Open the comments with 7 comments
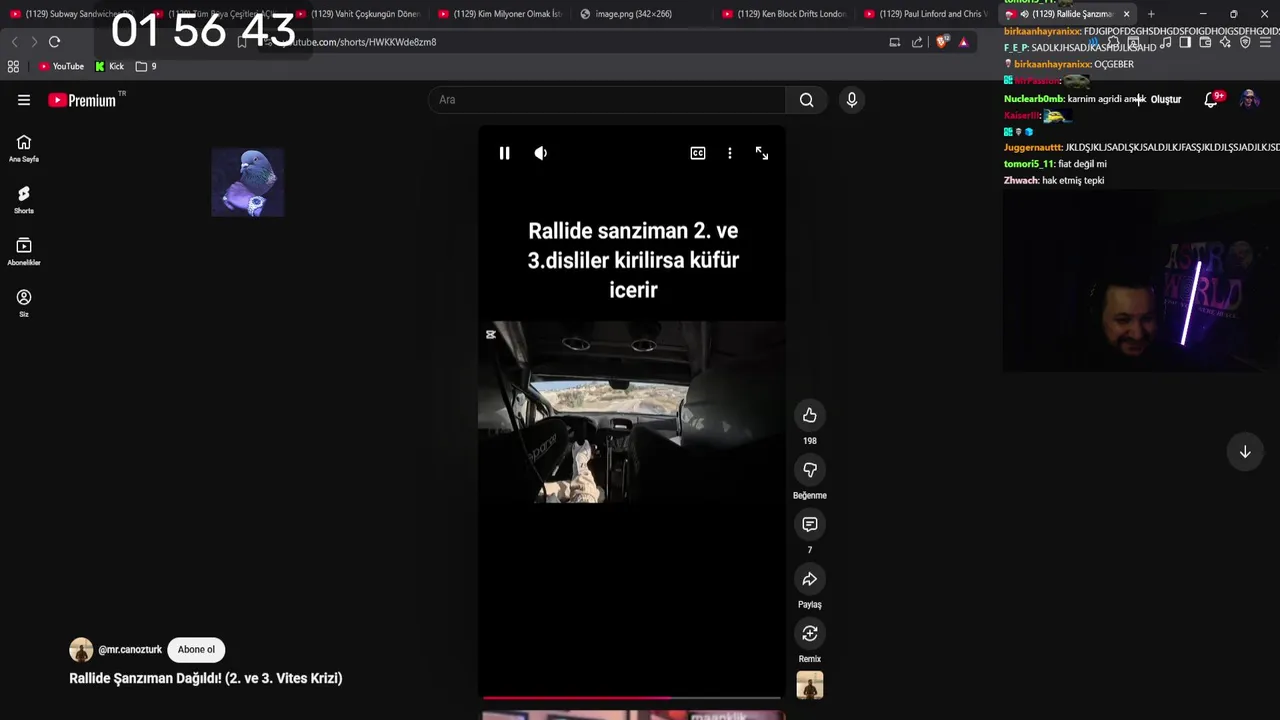The image size is (1280, 720). pyautogui.click(x=810, y=524)
